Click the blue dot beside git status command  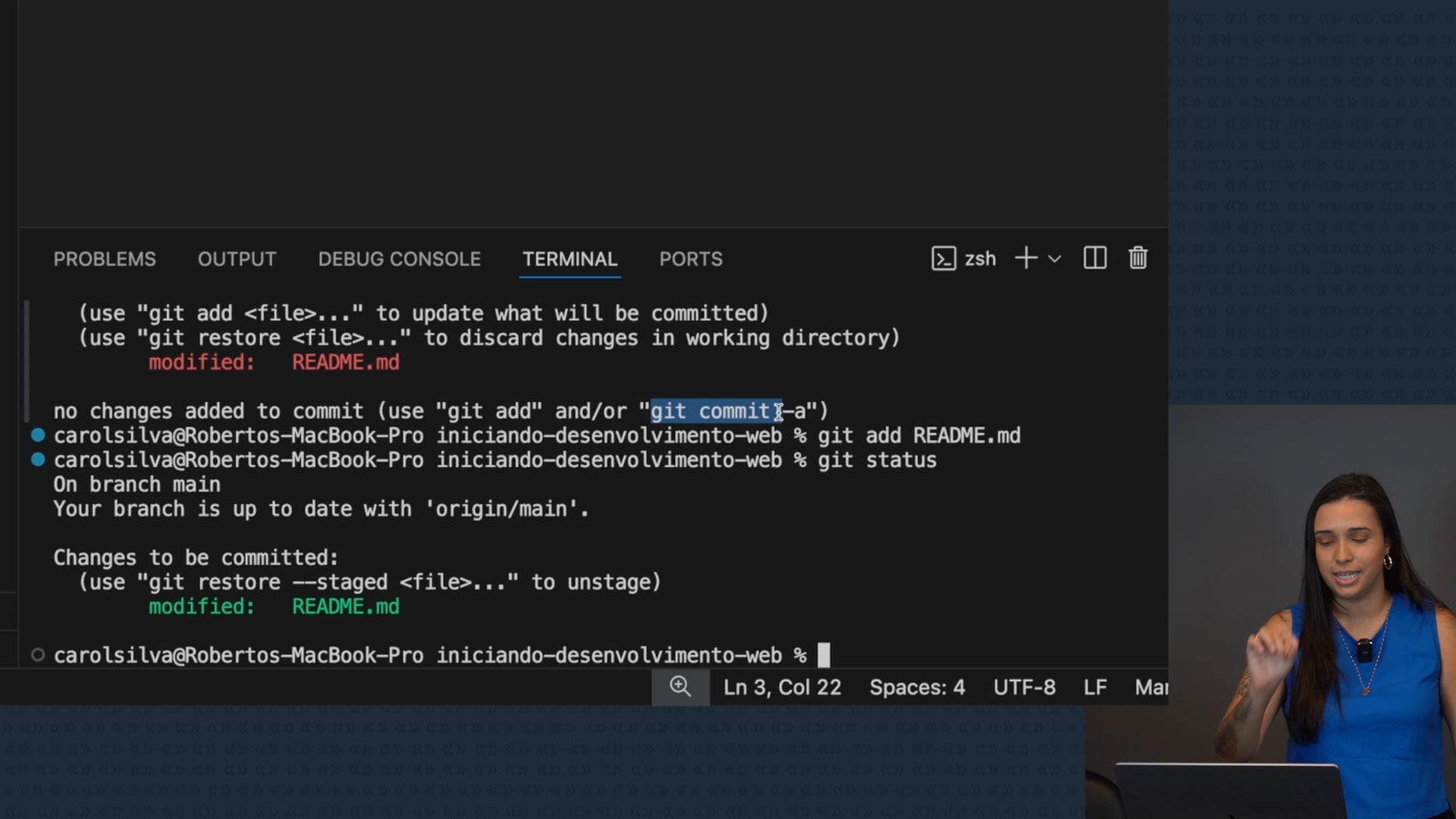tap(38, 460)
